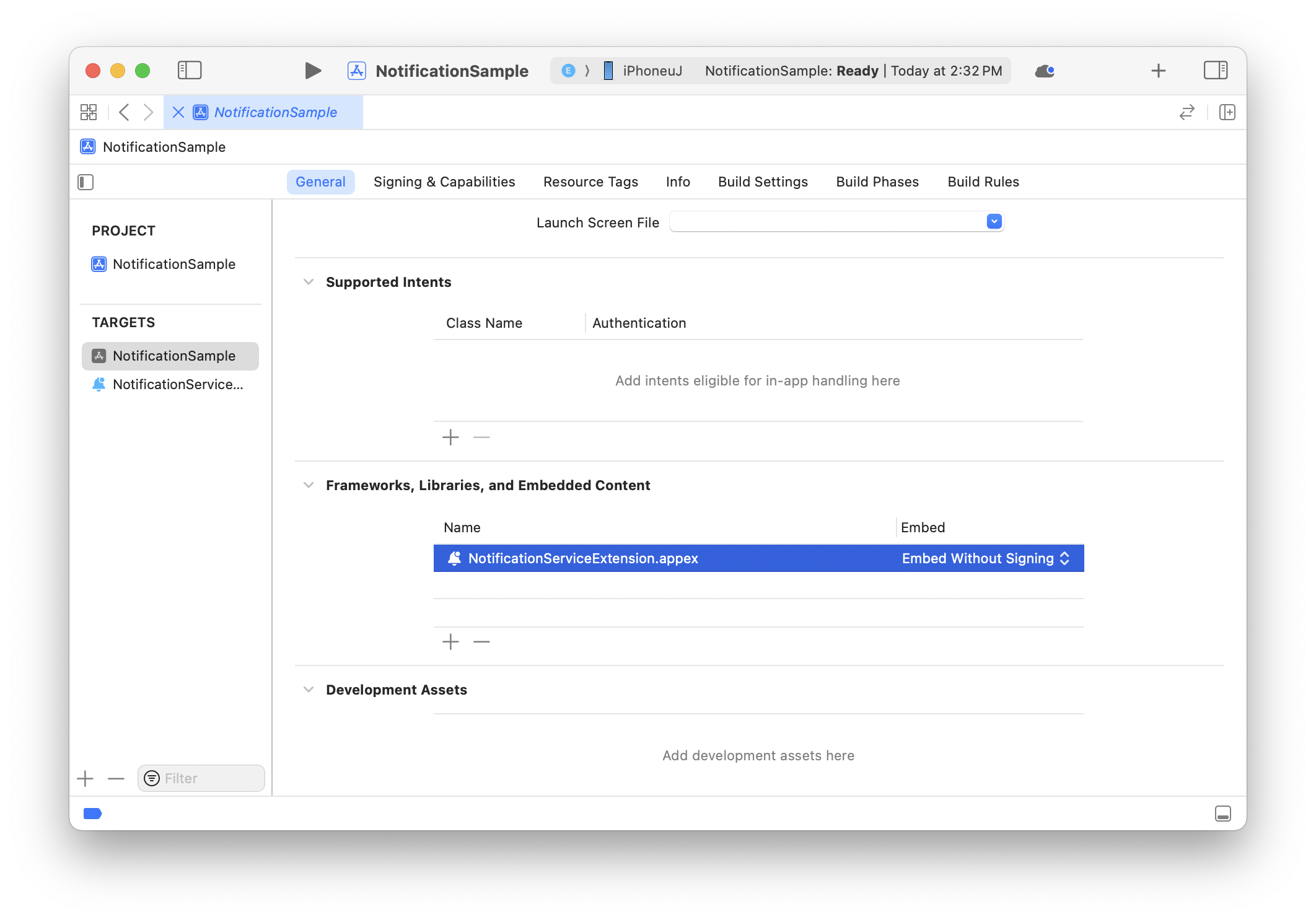1316x922 pixels.
Task: Toggle the navigator sidebar icon
Action: 190,71
